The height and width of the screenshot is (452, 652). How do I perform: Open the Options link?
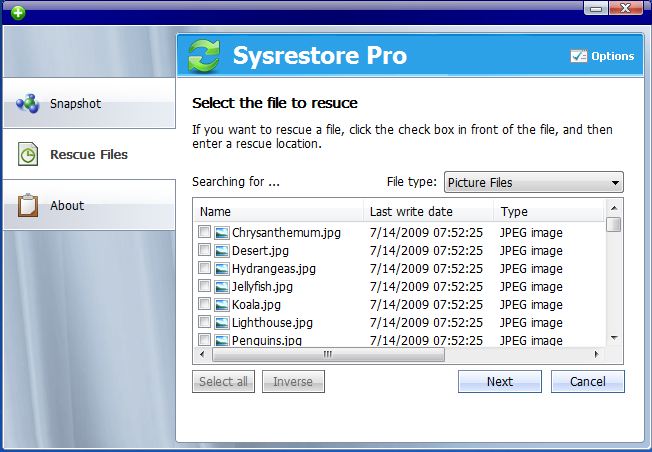603,56
